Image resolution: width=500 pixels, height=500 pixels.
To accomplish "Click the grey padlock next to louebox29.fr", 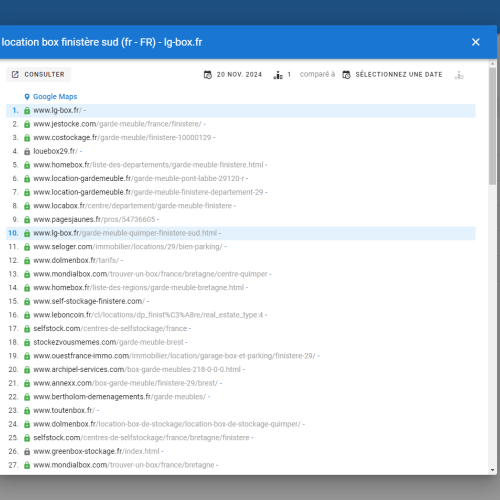I will [27, 151].
